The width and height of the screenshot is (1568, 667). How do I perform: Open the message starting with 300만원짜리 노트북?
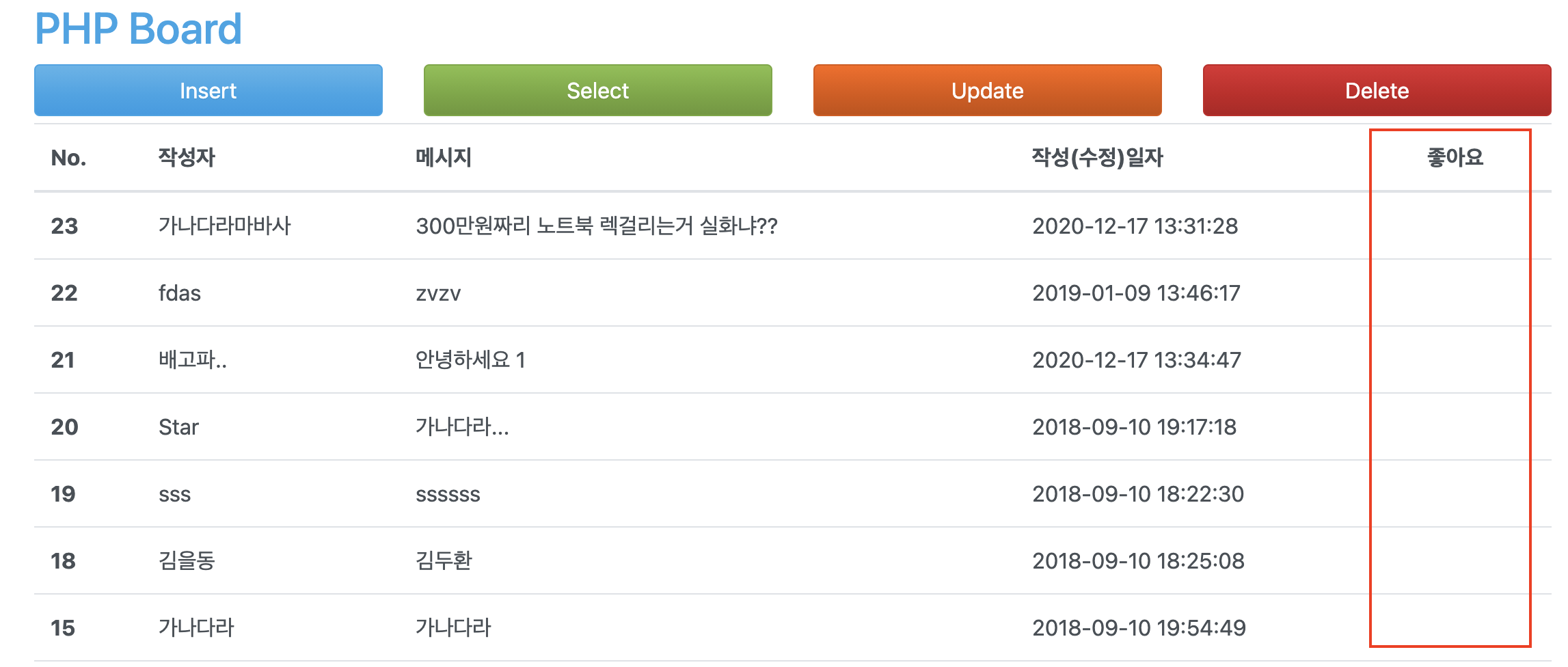[x=596, y=226]
